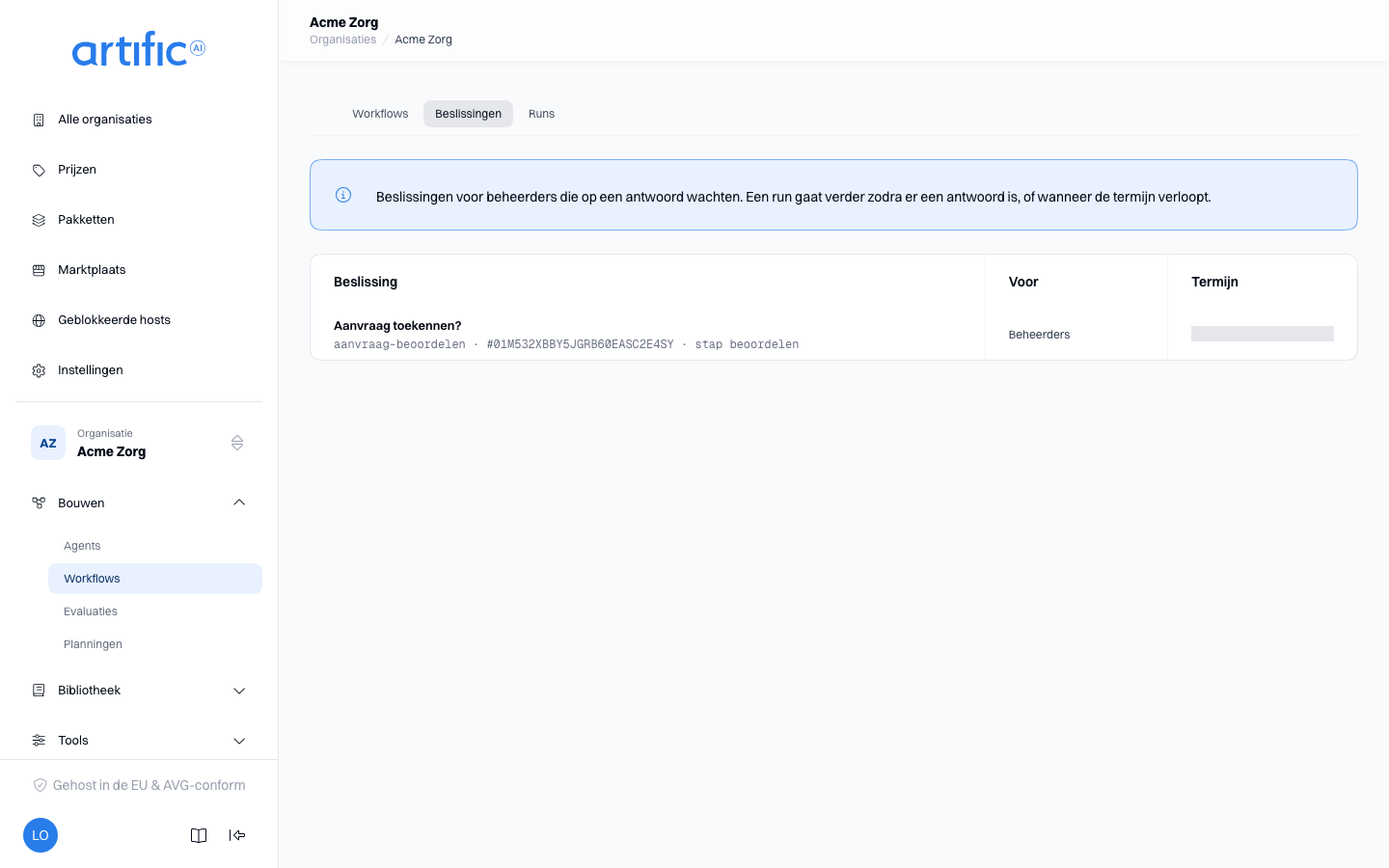The image size is (1389, 868).
Task: Click the LO user avatar
Action: coord(41,835)
